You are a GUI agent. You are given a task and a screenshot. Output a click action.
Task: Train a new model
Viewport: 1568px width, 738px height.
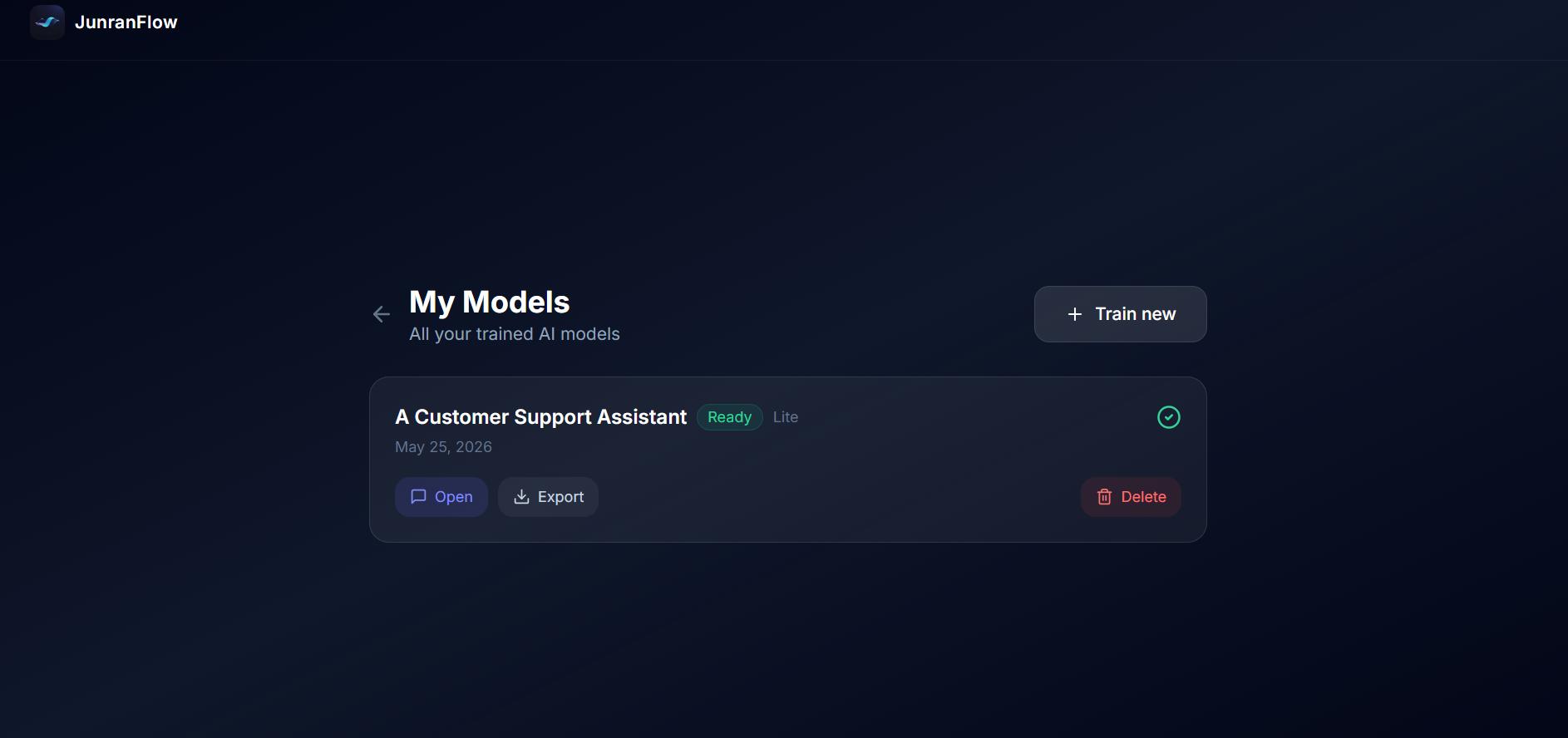(x=1120, y=314)
